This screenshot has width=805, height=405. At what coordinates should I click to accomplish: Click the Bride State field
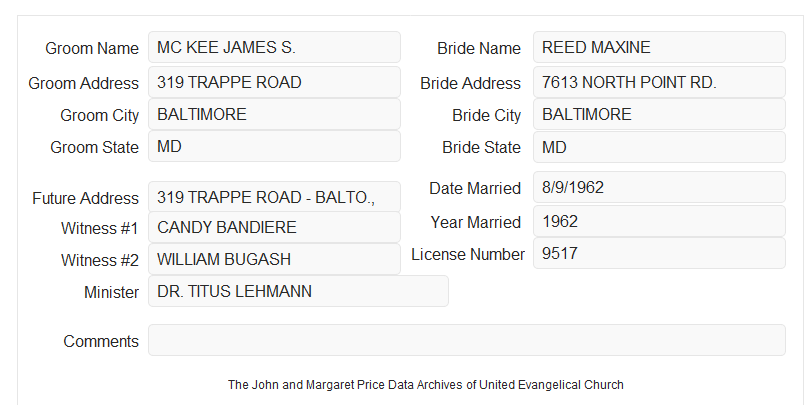(x=659, y=147)
